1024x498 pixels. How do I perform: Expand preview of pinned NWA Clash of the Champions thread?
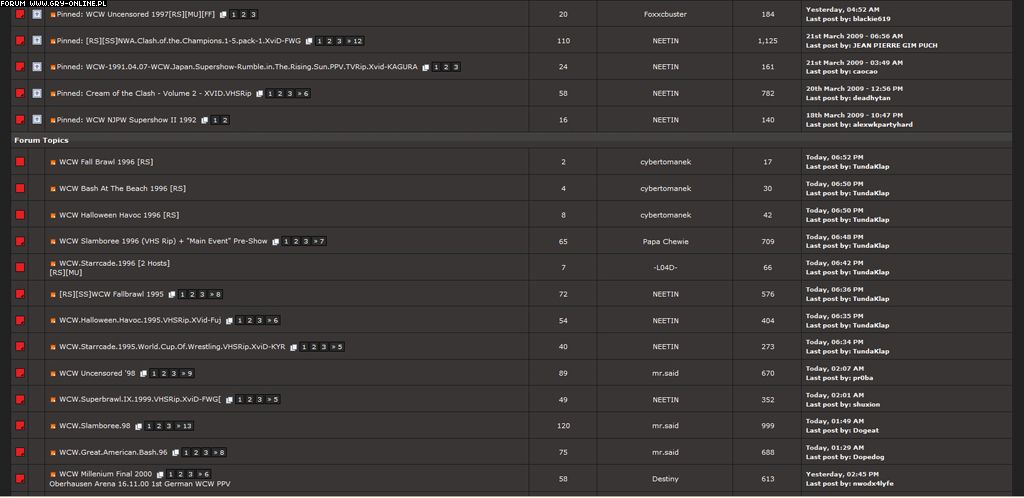(37, 41)
